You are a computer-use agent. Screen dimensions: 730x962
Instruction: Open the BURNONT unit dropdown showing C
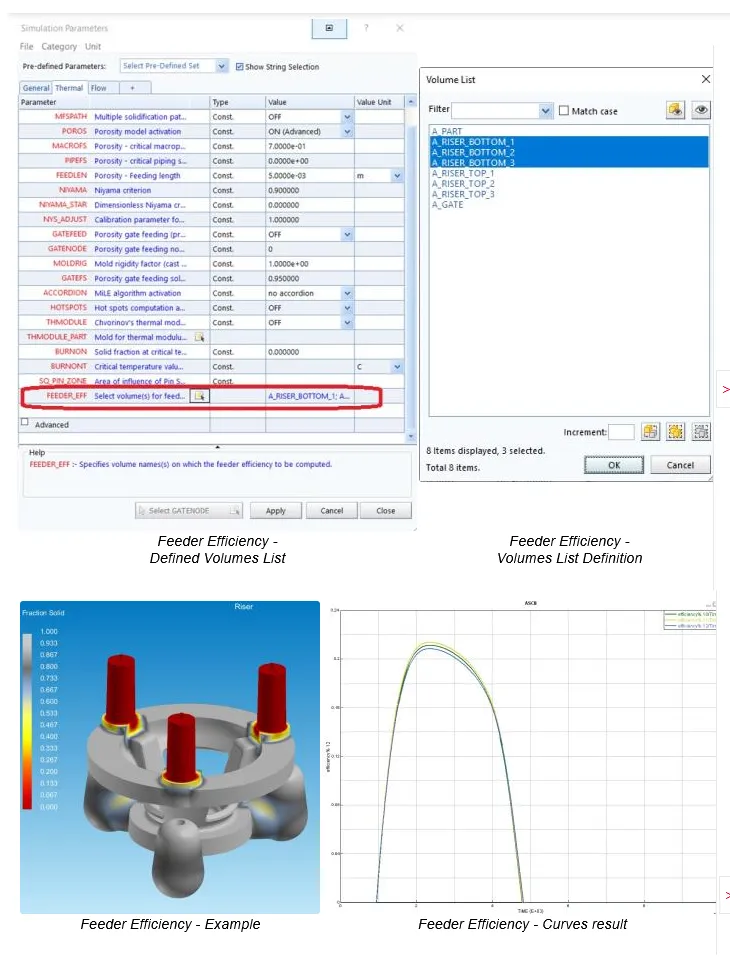[397, 367]
